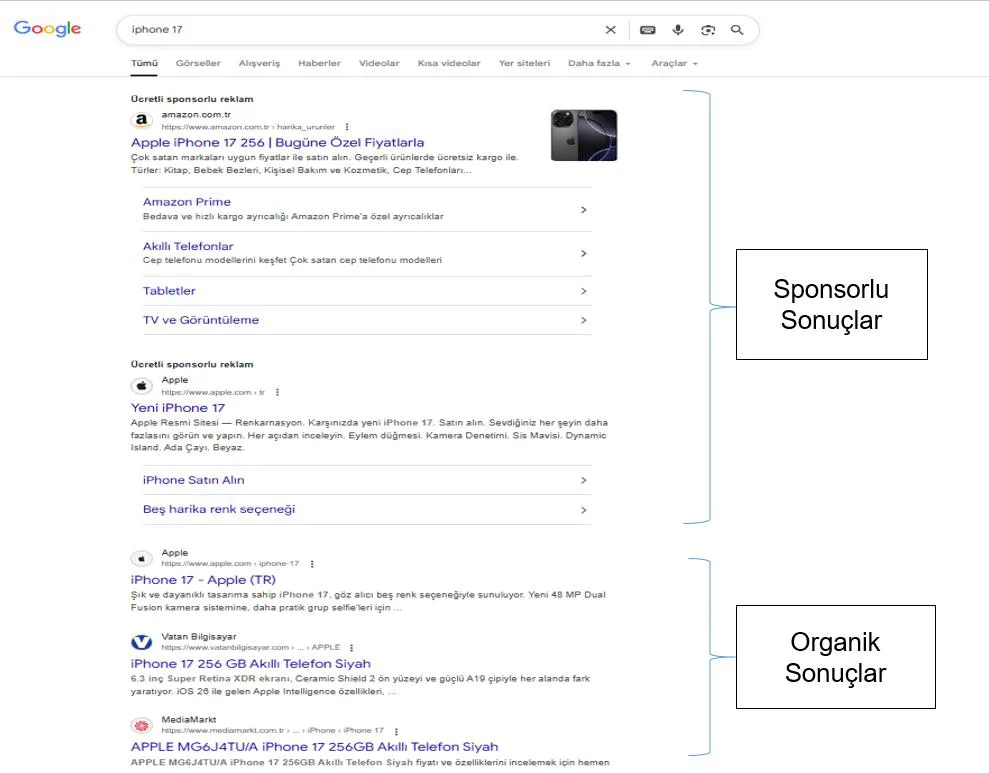Open iPhone 17 - Apple (TR) result
This screenshot has width=989, height=773.
pos(203,580)
